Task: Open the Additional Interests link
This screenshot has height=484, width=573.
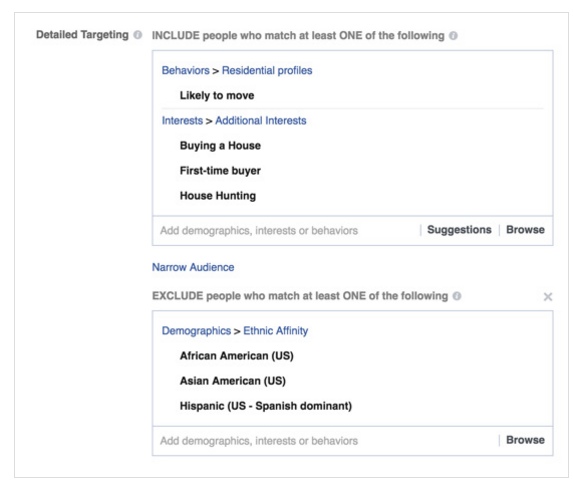Action: (261, 120)
